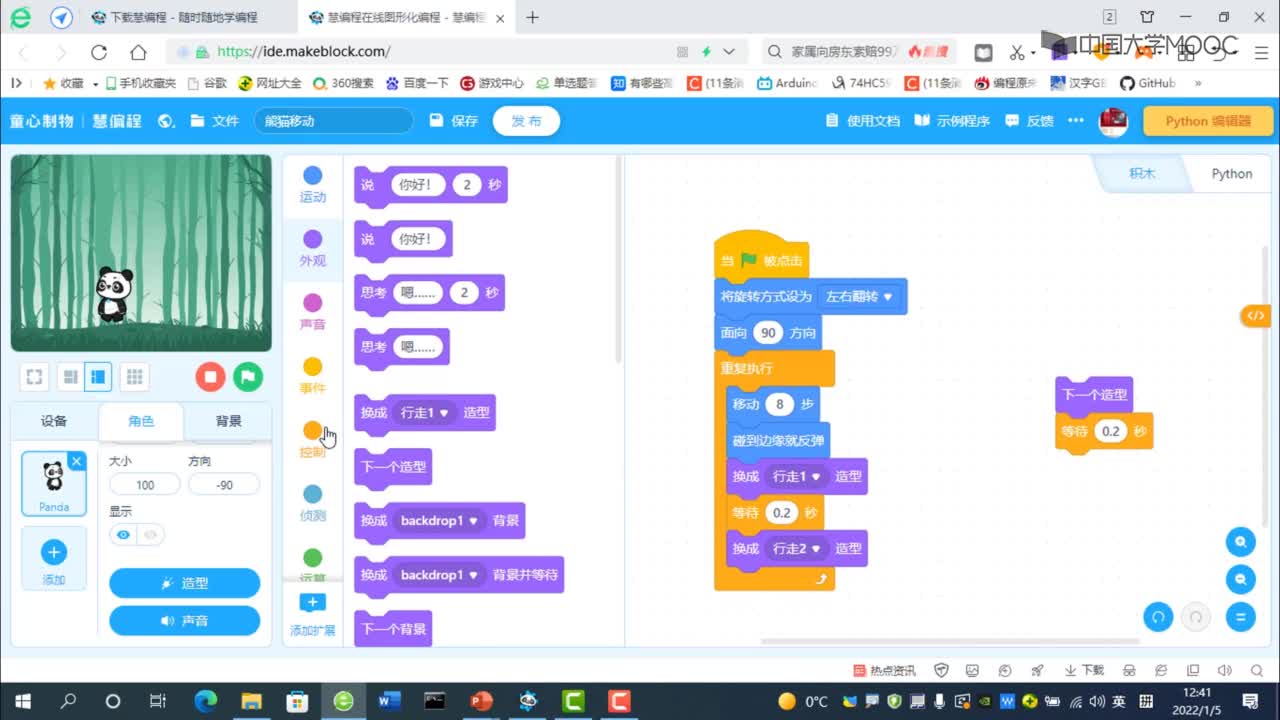The image size is (1280, 720).
Task: Switch to the 背景 backdrops tab
Action: coord(228,421)
